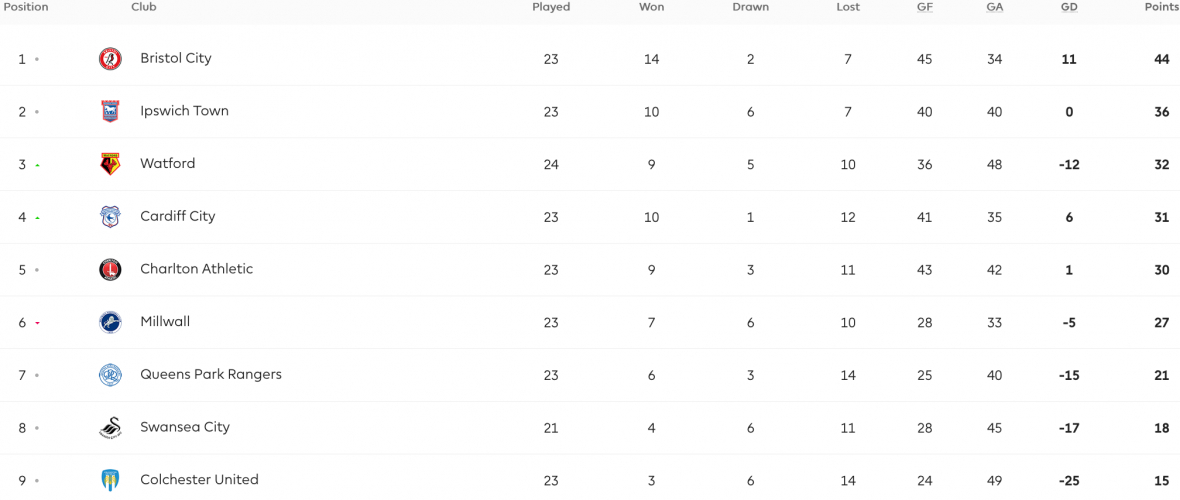Screen dimensions: 1180x500
Task: Click the GA column header abbreviation
Action: point(995,7)
